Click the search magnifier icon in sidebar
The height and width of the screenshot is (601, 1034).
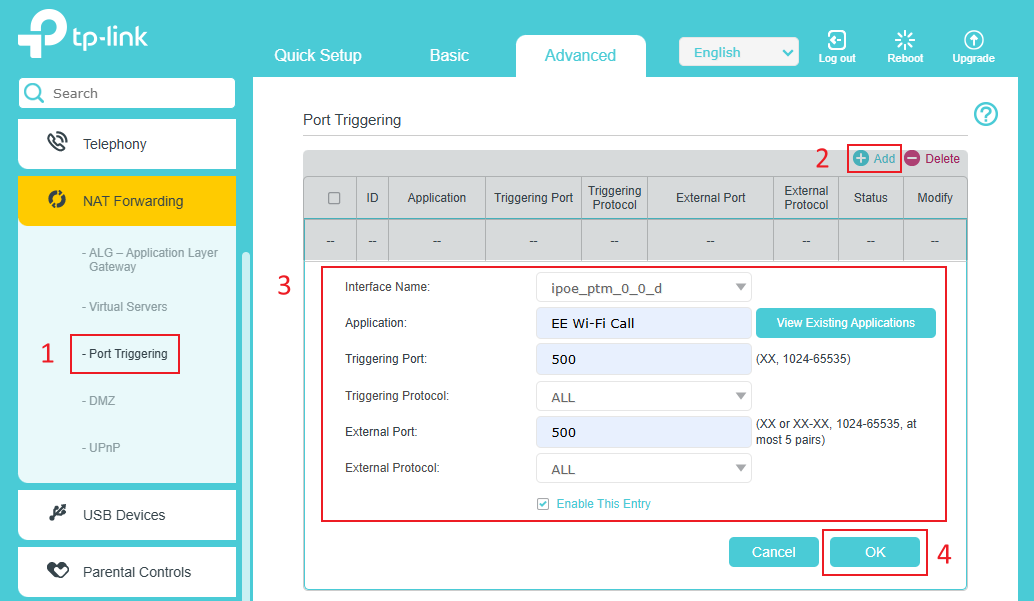[34, 93]
